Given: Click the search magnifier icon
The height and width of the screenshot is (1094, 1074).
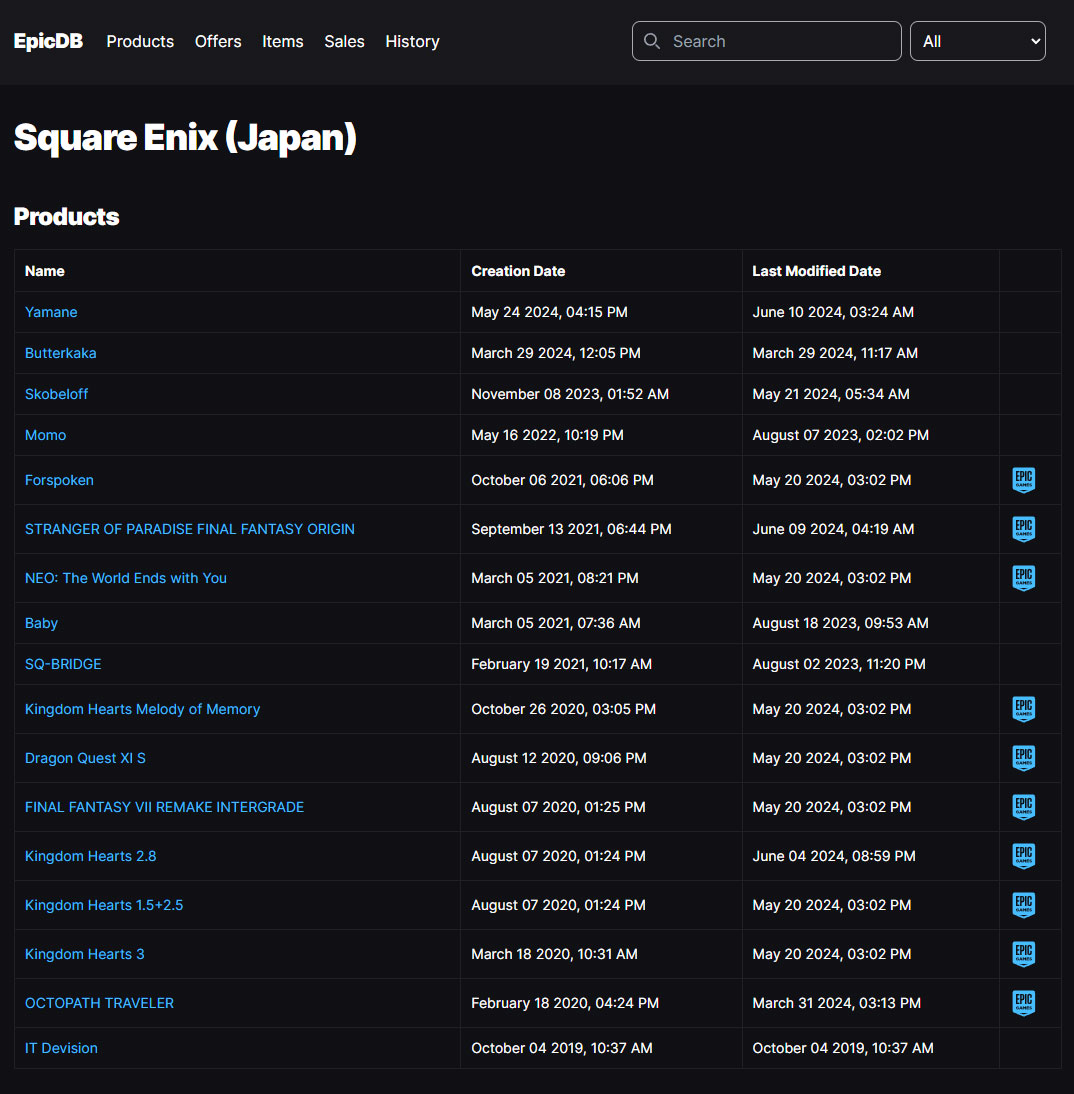Looking at the screenshot, I should click(652, 41).
